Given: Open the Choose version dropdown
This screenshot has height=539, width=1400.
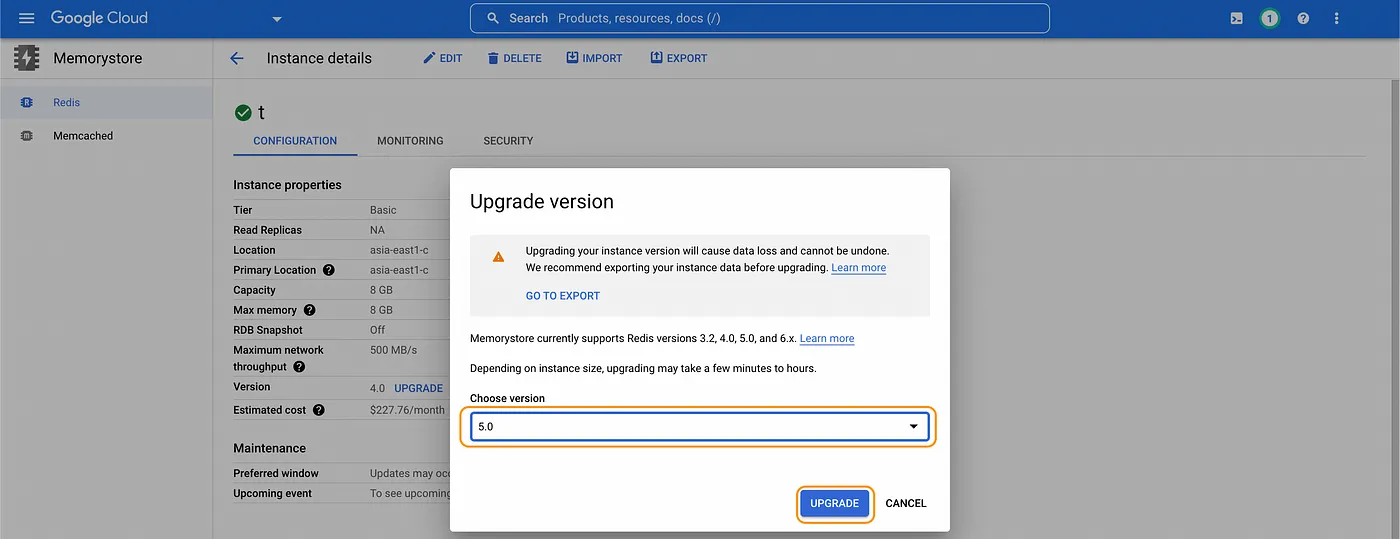Looking at the screenshot, I should point(699,427).
